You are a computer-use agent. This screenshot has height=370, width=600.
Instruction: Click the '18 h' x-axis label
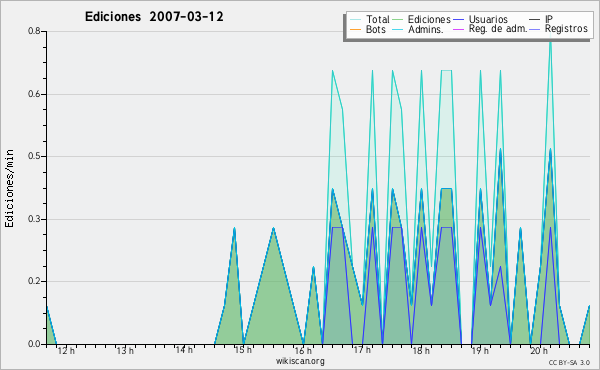point(421,350)
